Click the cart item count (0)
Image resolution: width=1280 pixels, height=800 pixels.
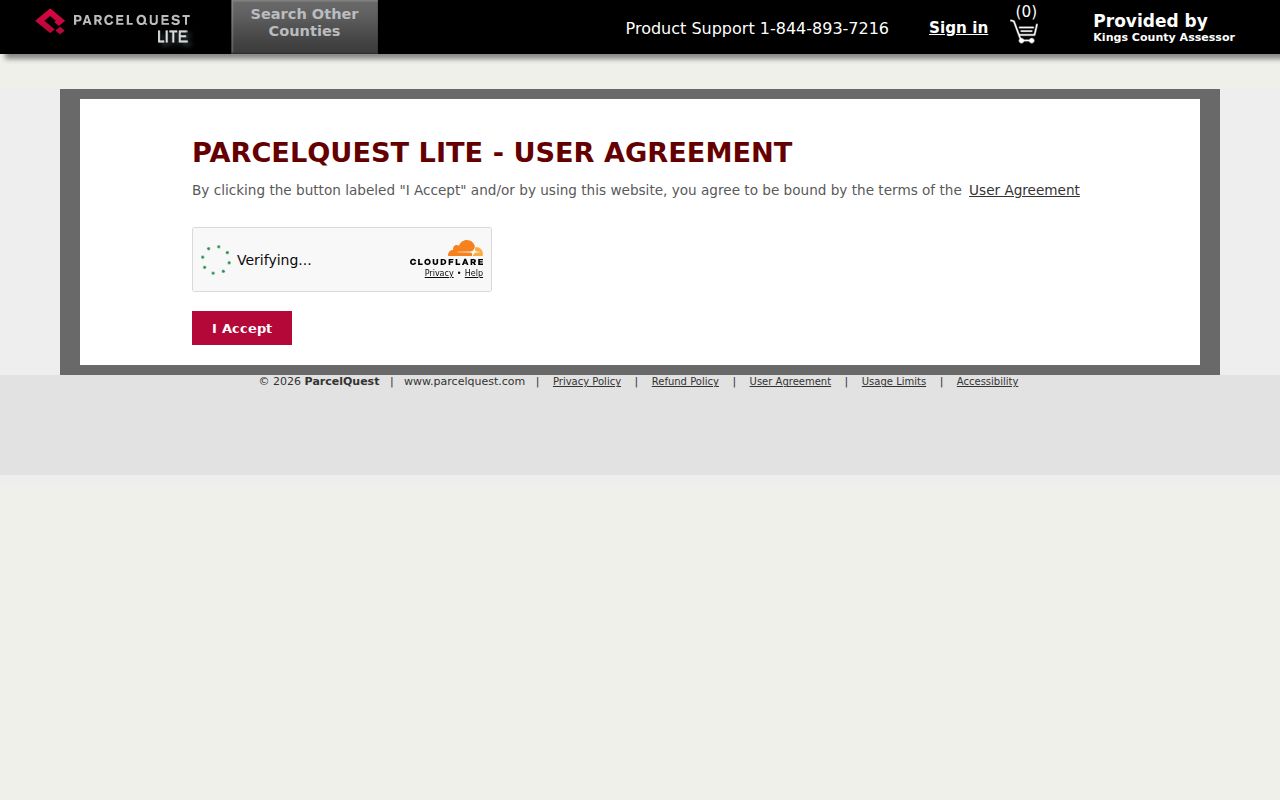point(1026,11)
